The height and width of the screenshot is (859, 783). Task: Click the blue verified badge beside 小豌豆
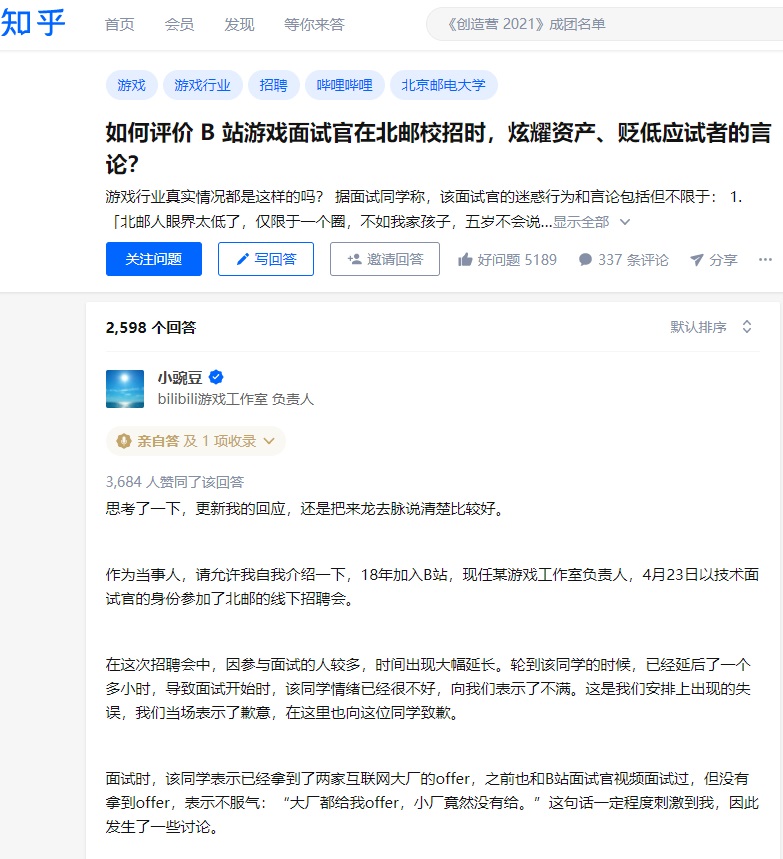pos(216,377)
